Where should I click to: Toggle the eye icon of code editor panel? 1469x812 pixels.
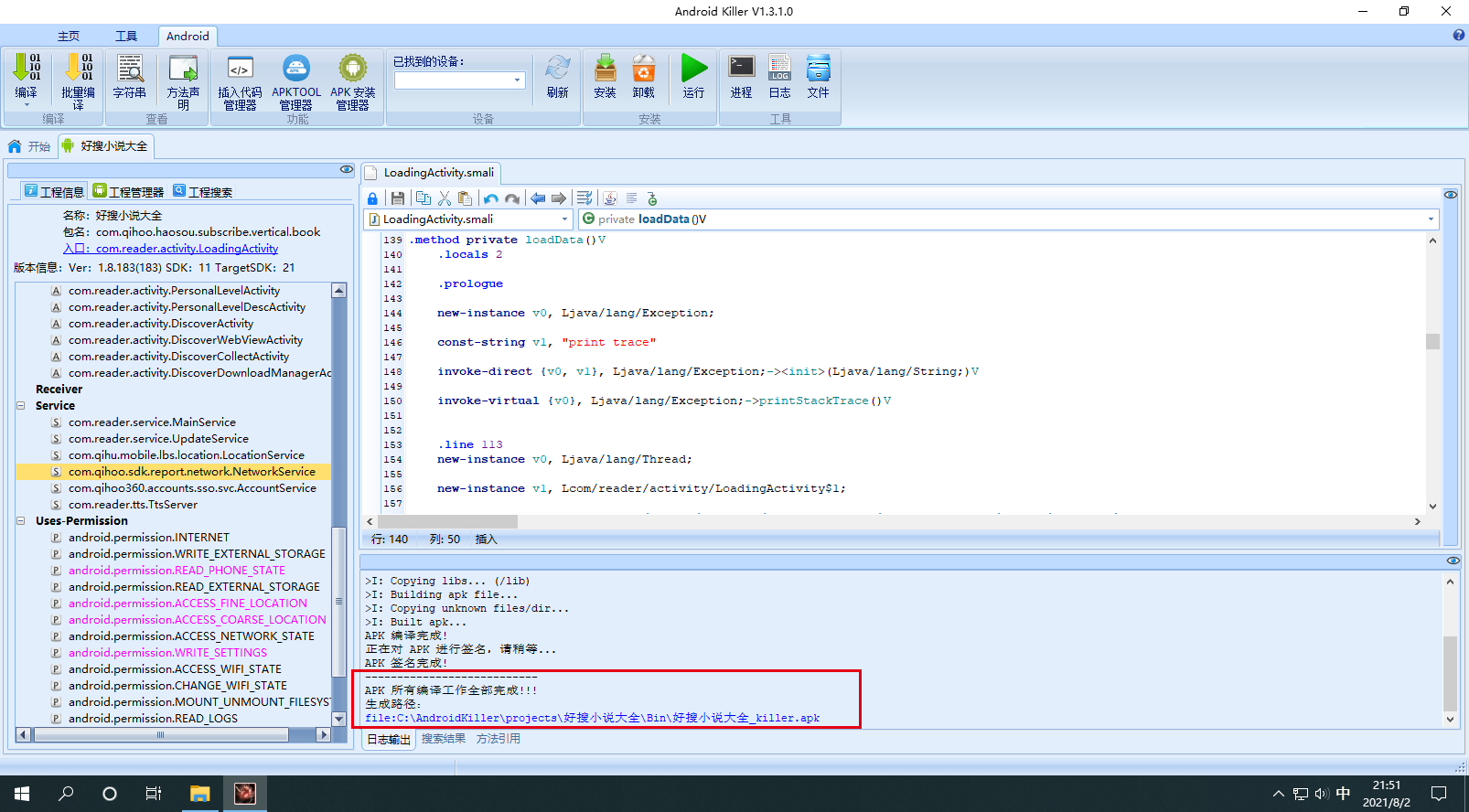[x=1451, y=195]
